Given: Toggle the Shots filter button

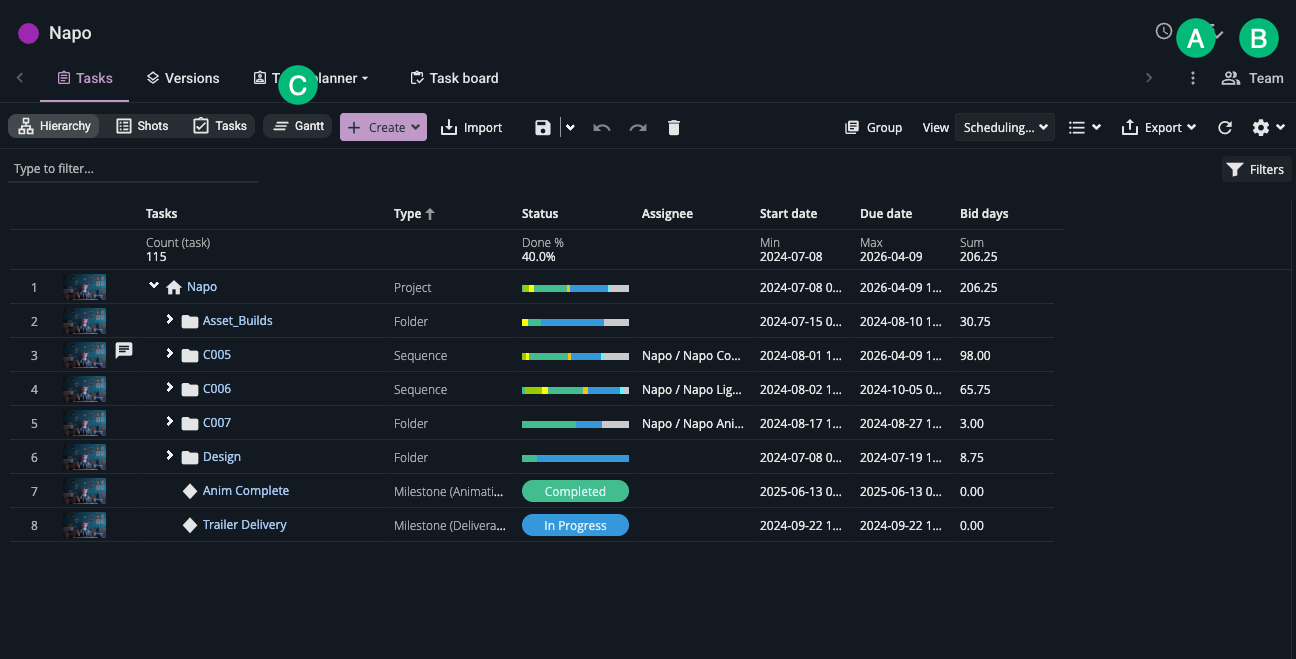Looking at the screenshot, I should pyautogui.click(x=142, y=126).
